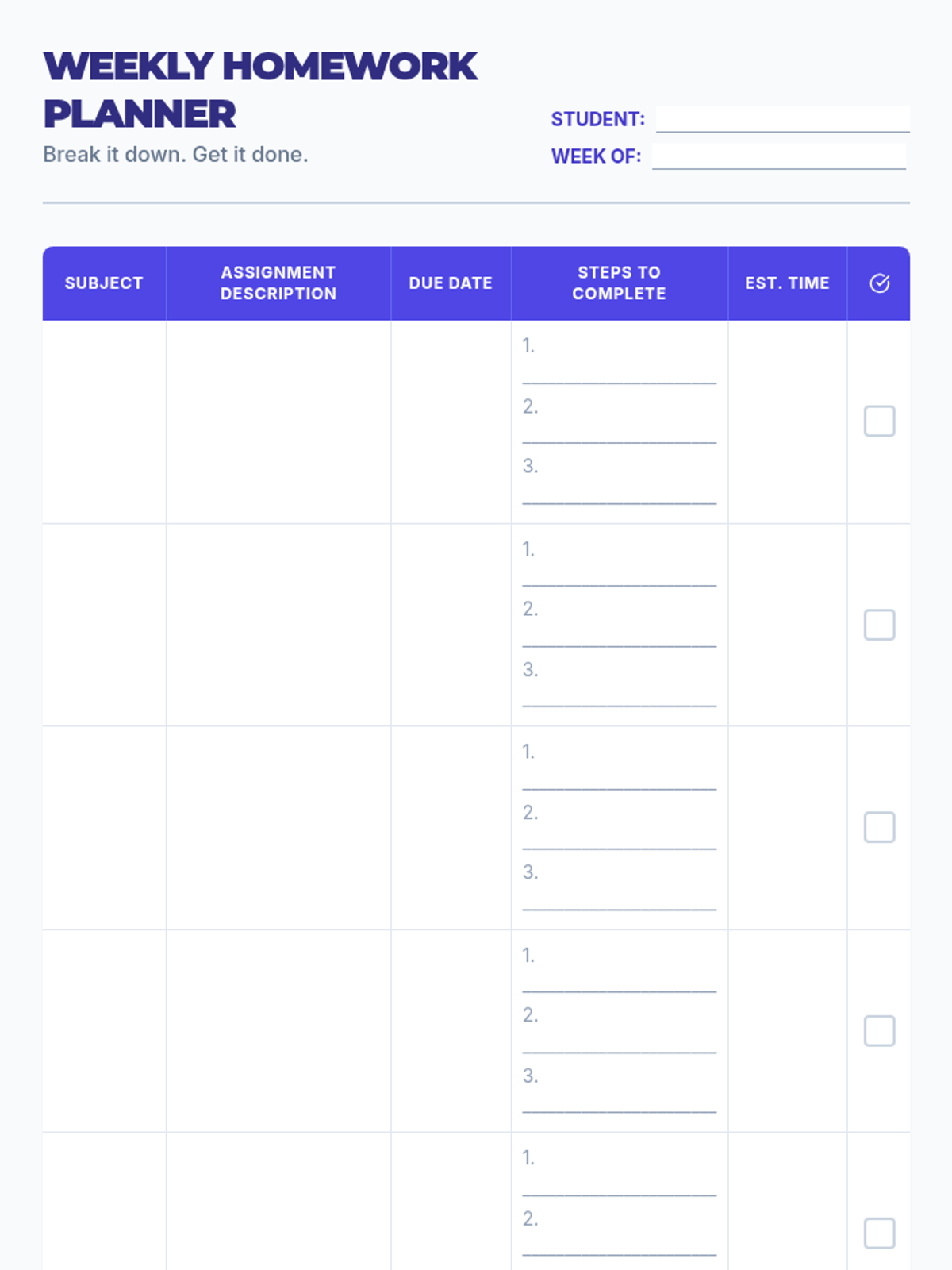Mark the third row checkbox done
This screenshot has width=952, height=1270.
click(x=879, y=828)
